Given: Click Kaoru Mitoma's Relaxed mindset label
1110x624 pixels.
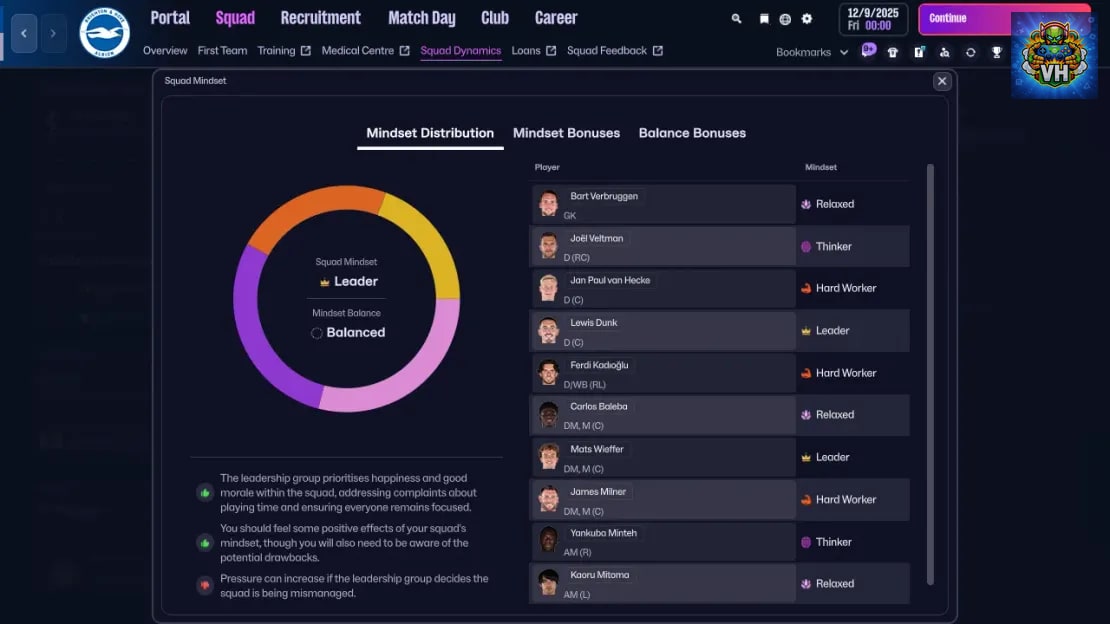Looking at the screenshot, I should (x=835, y=584).
